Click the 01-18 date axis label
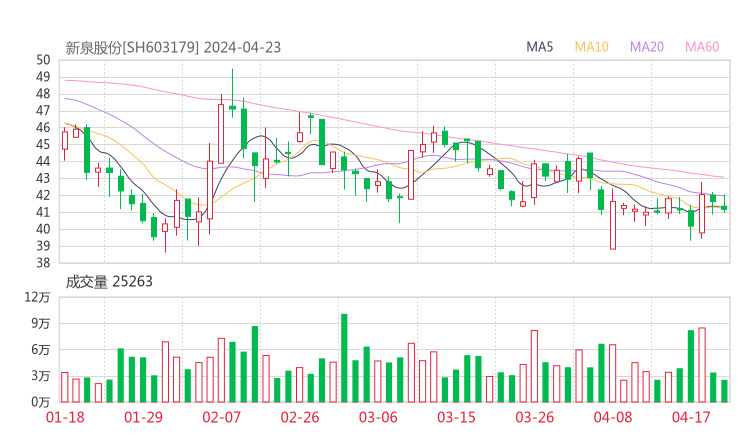The image size is (740, 440). point(65,417)
